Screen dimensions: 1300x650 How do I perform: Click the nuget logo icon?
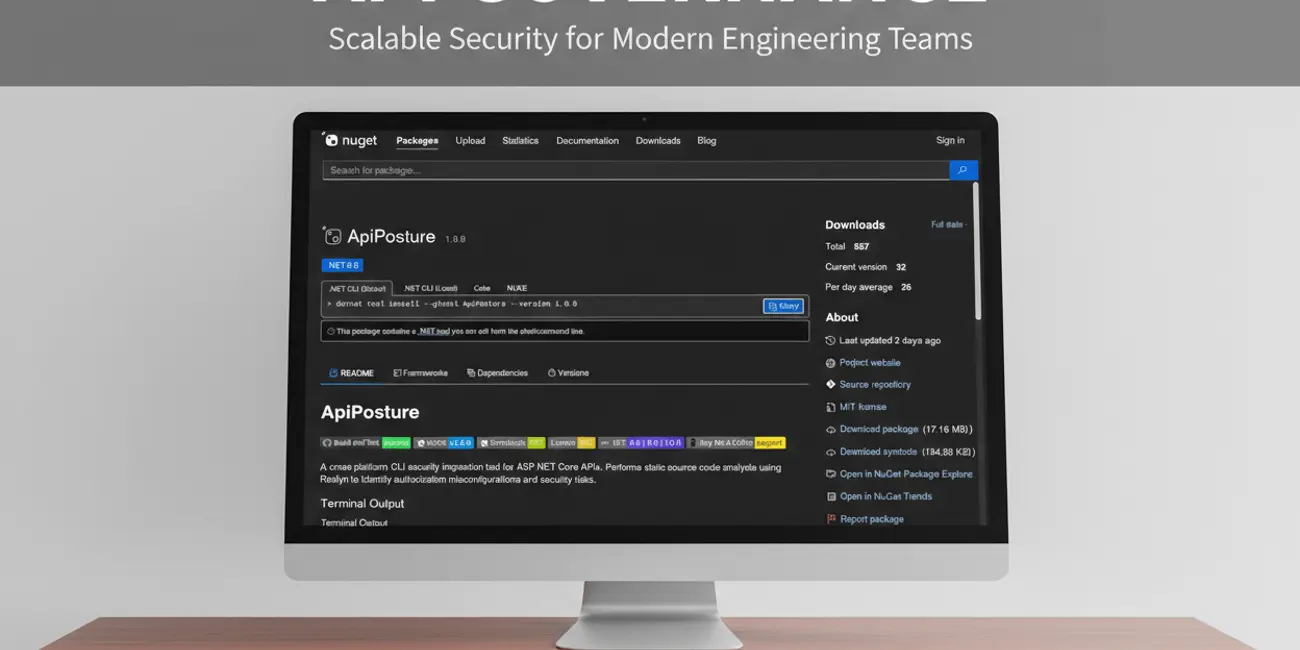point(334,139)
